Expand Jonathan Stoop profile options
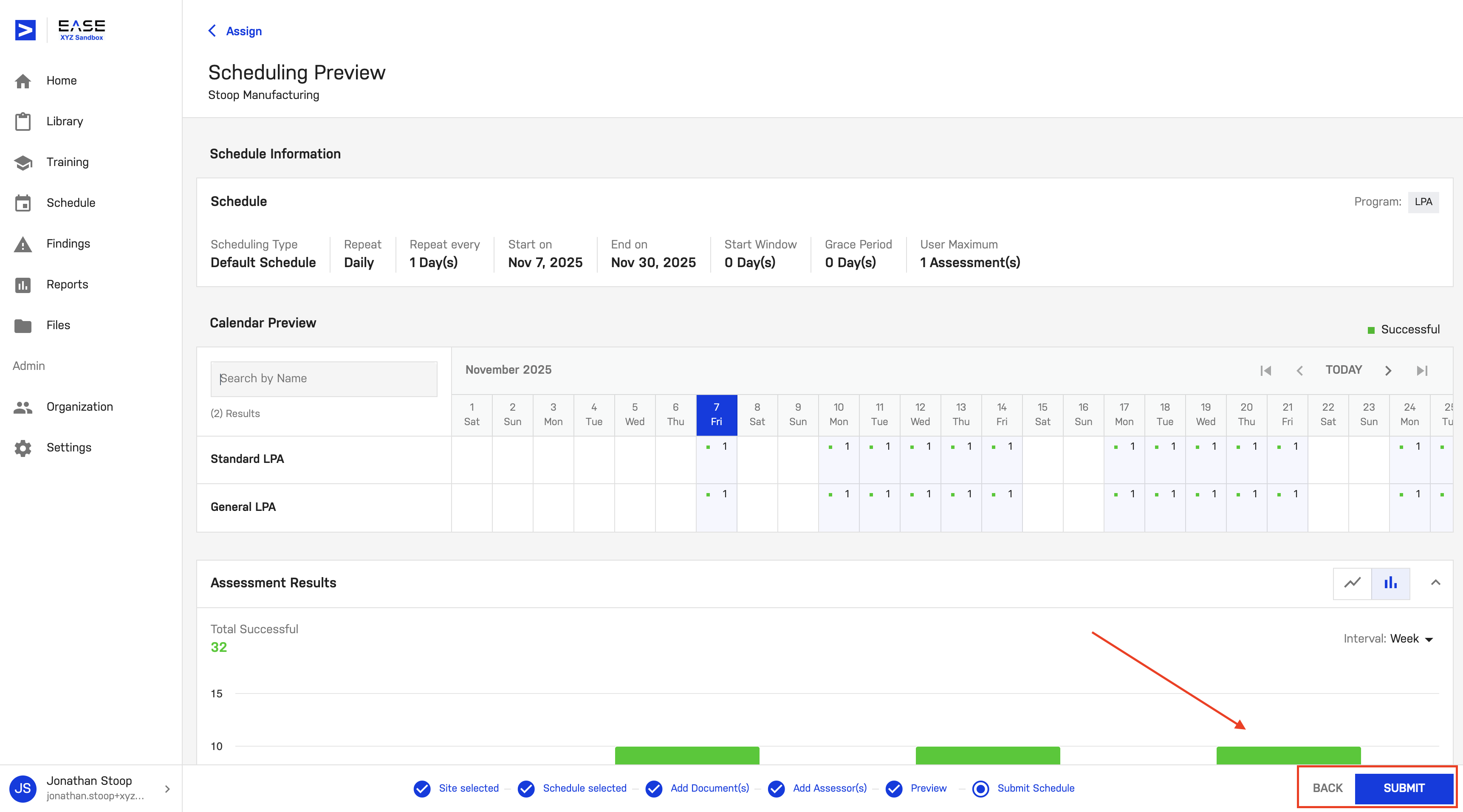The height and width of the screenshot is (812, 1463). click(167, 789)
